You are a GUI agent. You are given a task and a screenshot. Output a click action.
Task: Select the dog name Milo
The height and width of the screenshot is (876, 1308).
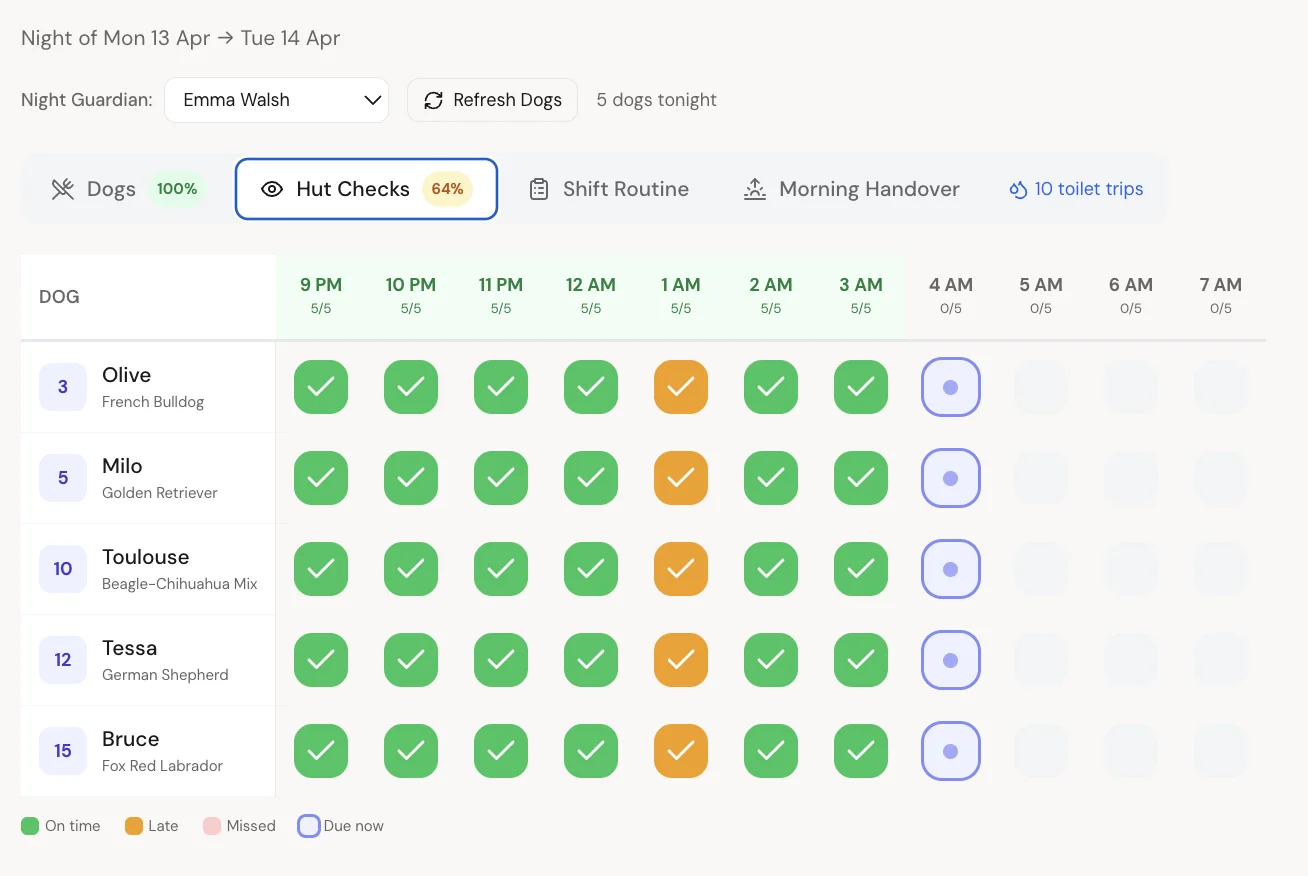pyautogui.click(x=122, y=466)
